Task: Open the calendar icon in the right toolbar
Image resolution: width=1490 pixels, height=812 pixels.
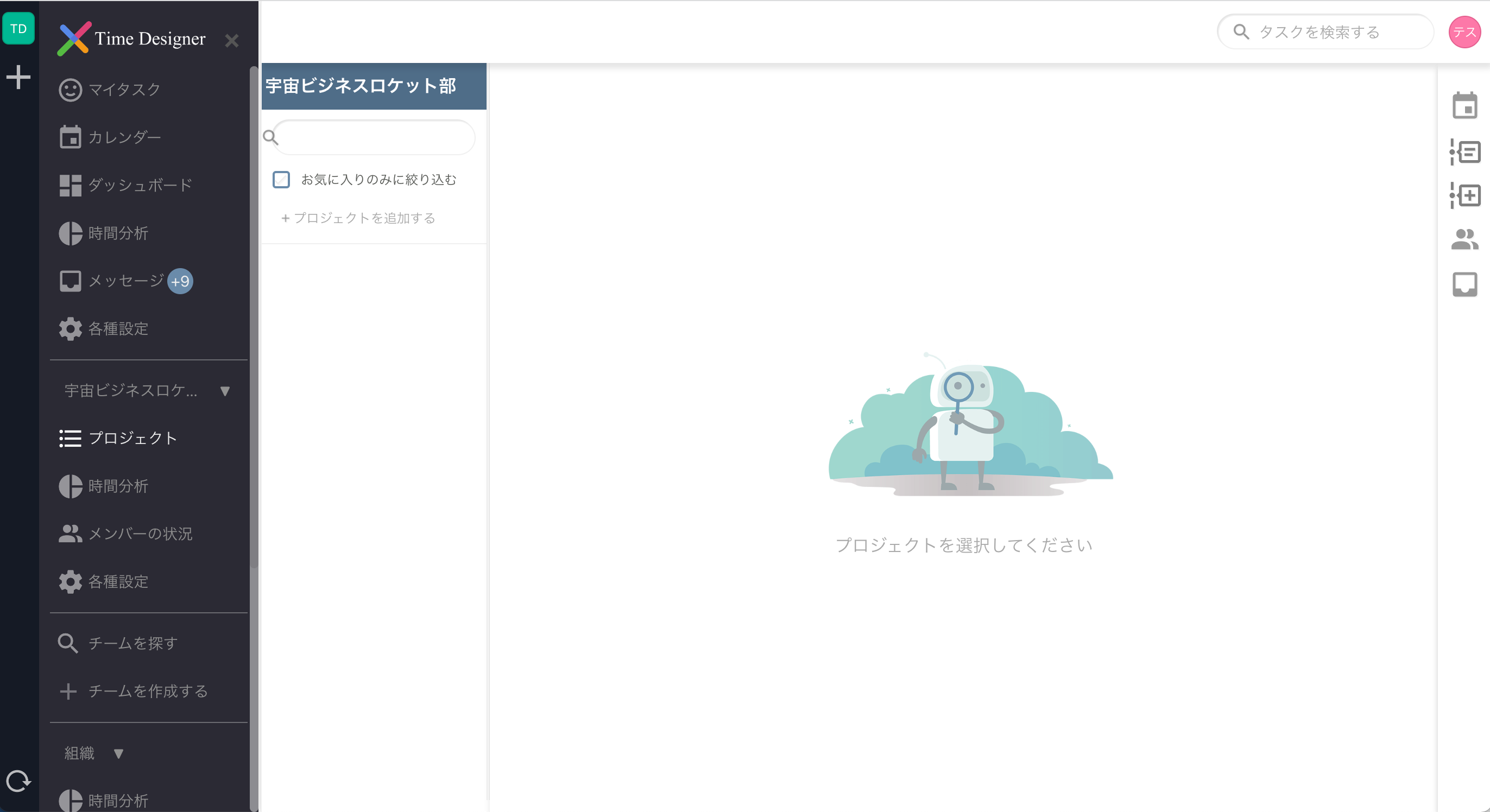Action: pos(1464,106)
